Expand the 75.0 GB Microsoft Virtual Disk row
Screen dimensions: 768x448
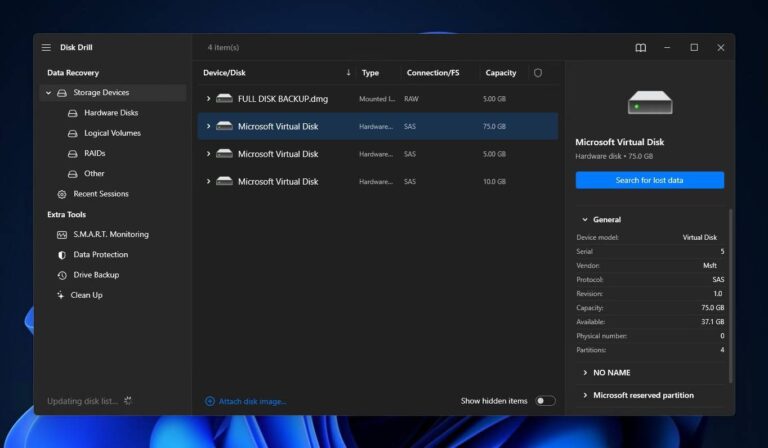[208, 127]
